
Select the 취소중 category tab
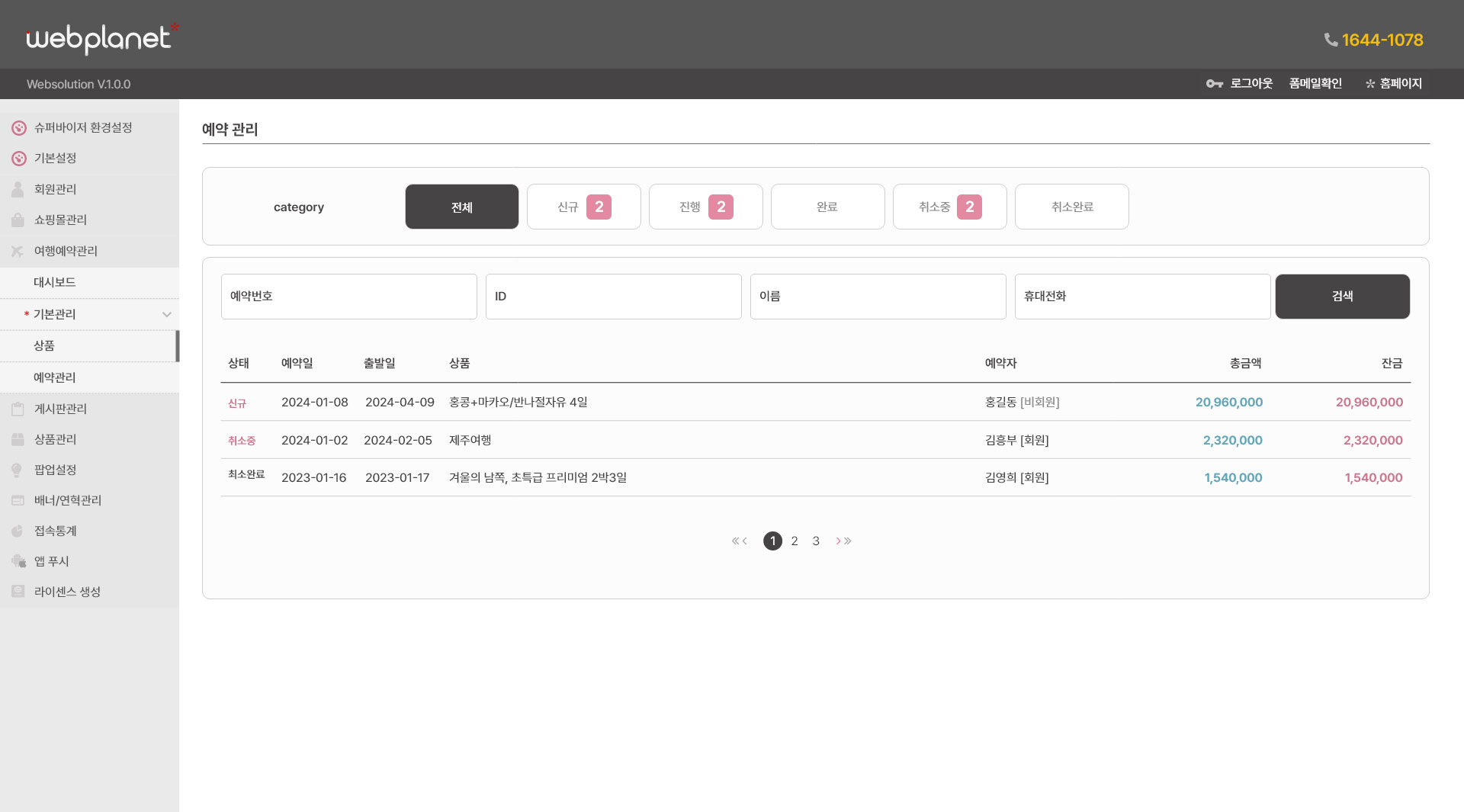949,207
